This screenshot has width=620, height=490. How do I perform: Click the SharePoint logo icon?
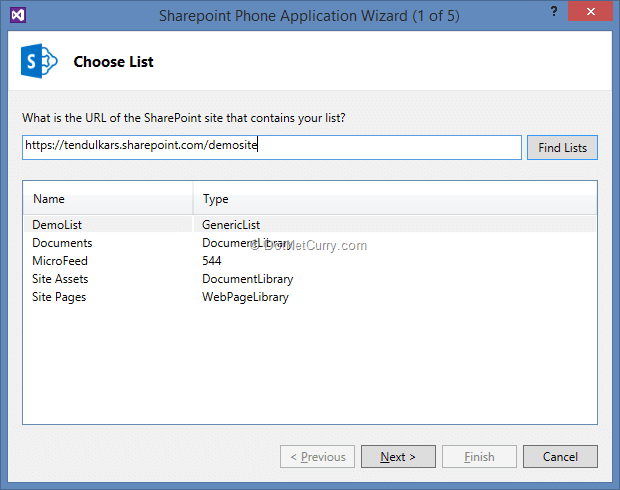point(39,61)
